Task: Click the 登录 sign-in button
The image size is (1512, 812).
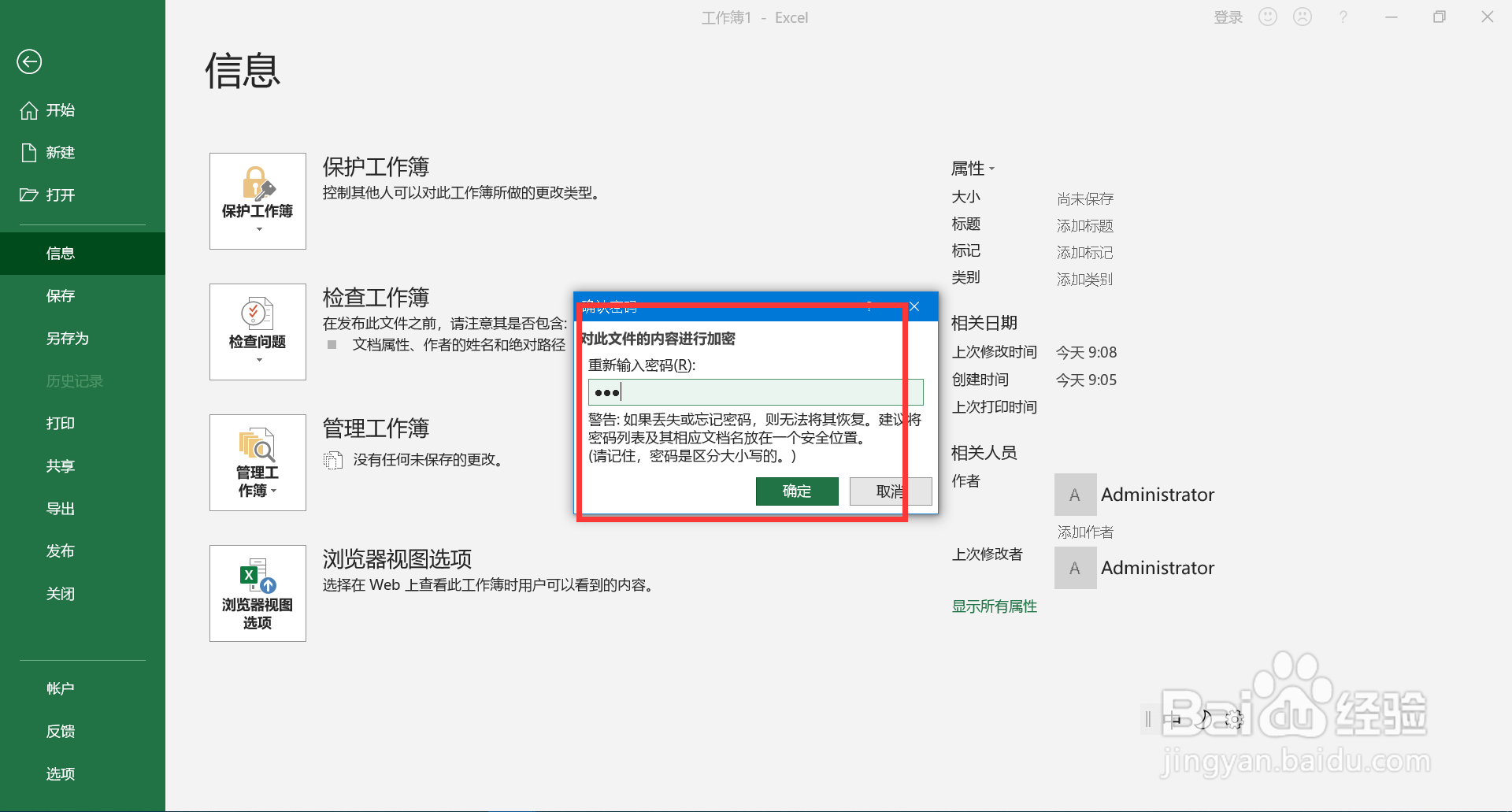Action: [x=1228, y=17]
